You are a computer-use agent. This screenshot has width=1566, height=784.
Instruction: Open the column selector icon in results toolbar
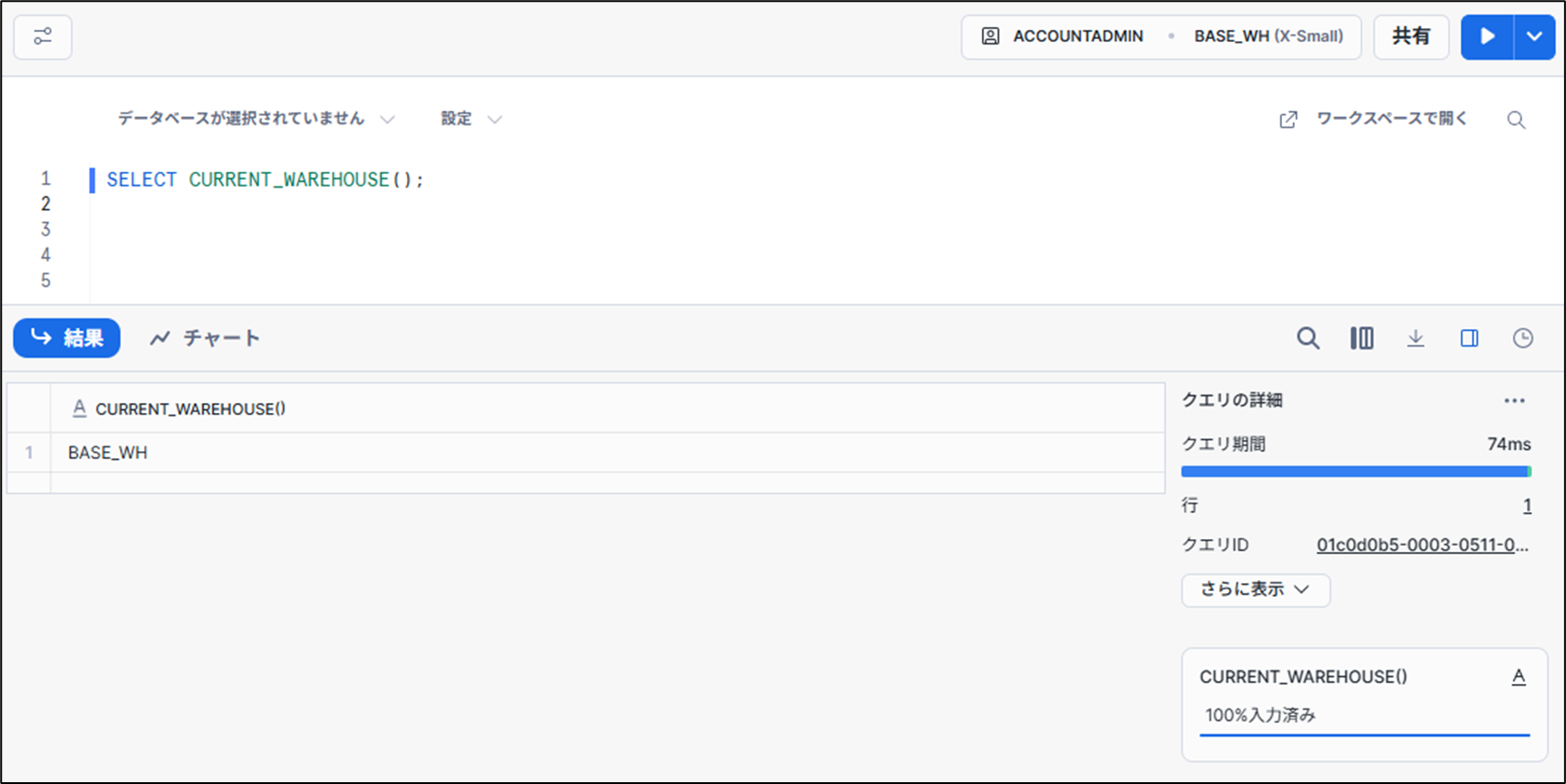1361,338
